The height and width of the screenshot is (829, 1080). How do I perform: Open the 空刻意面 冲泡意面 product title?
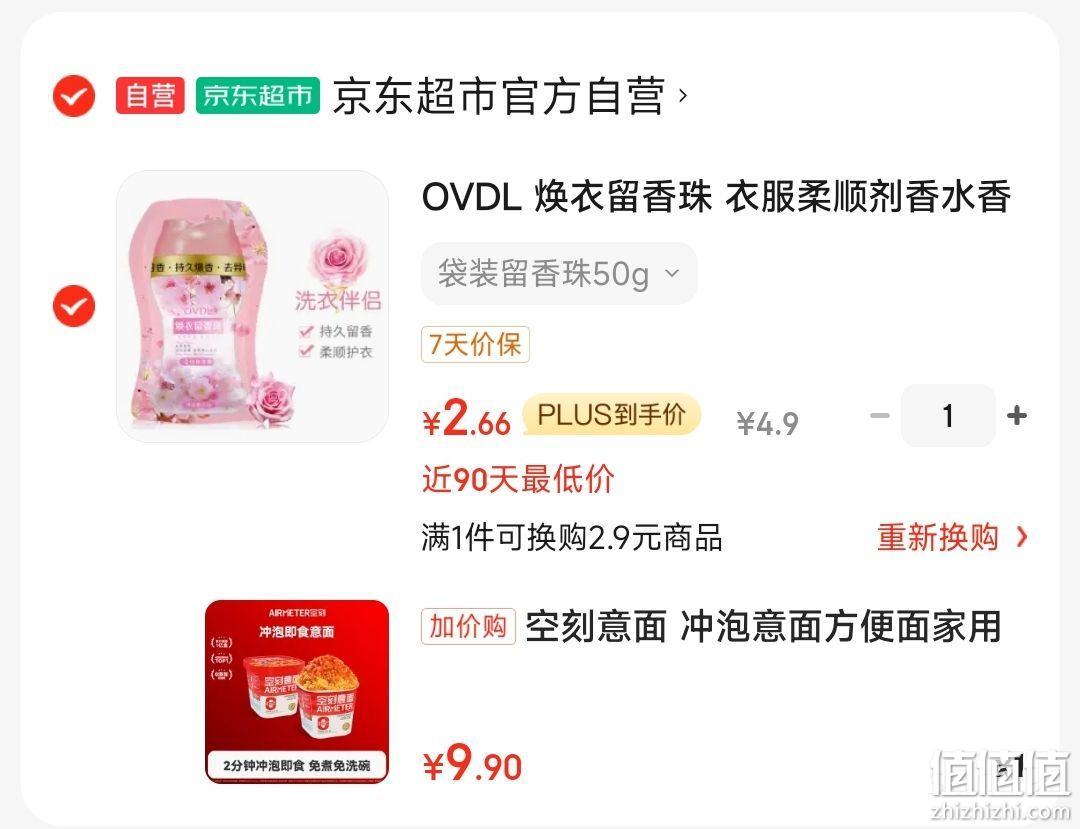(x=763, y=627)
